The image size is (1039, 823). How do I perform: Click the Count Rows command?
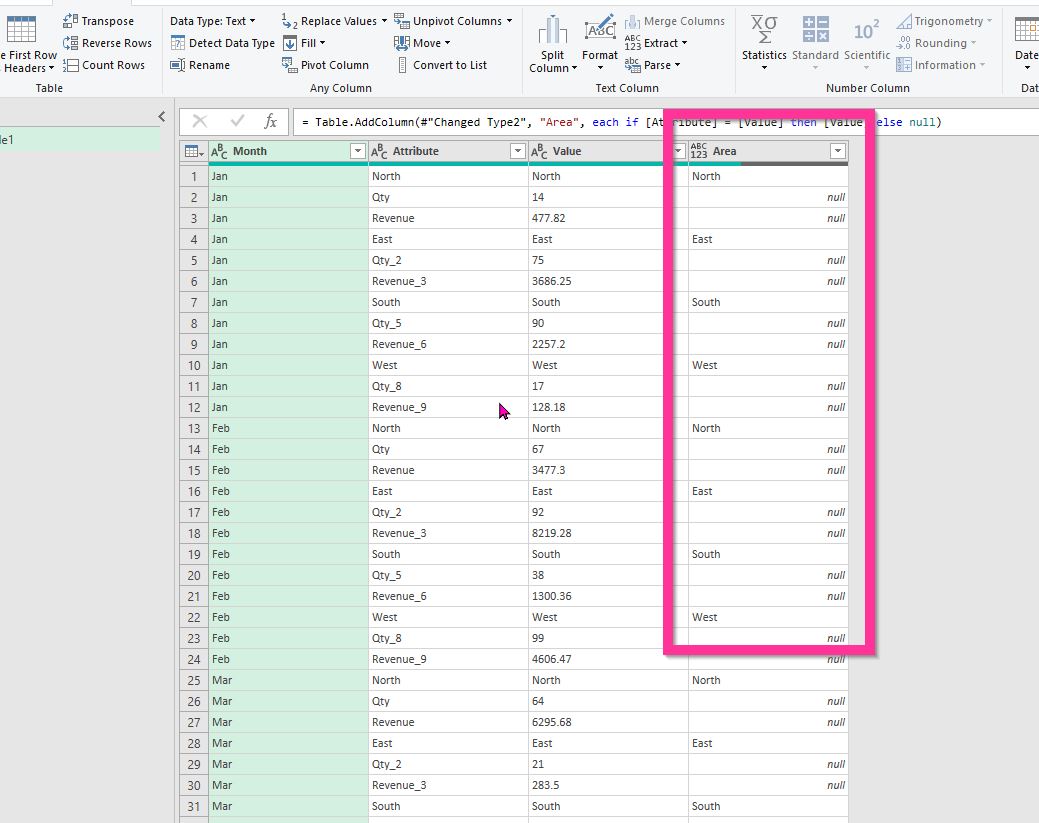pyautogui.click(x=71, y=65)
